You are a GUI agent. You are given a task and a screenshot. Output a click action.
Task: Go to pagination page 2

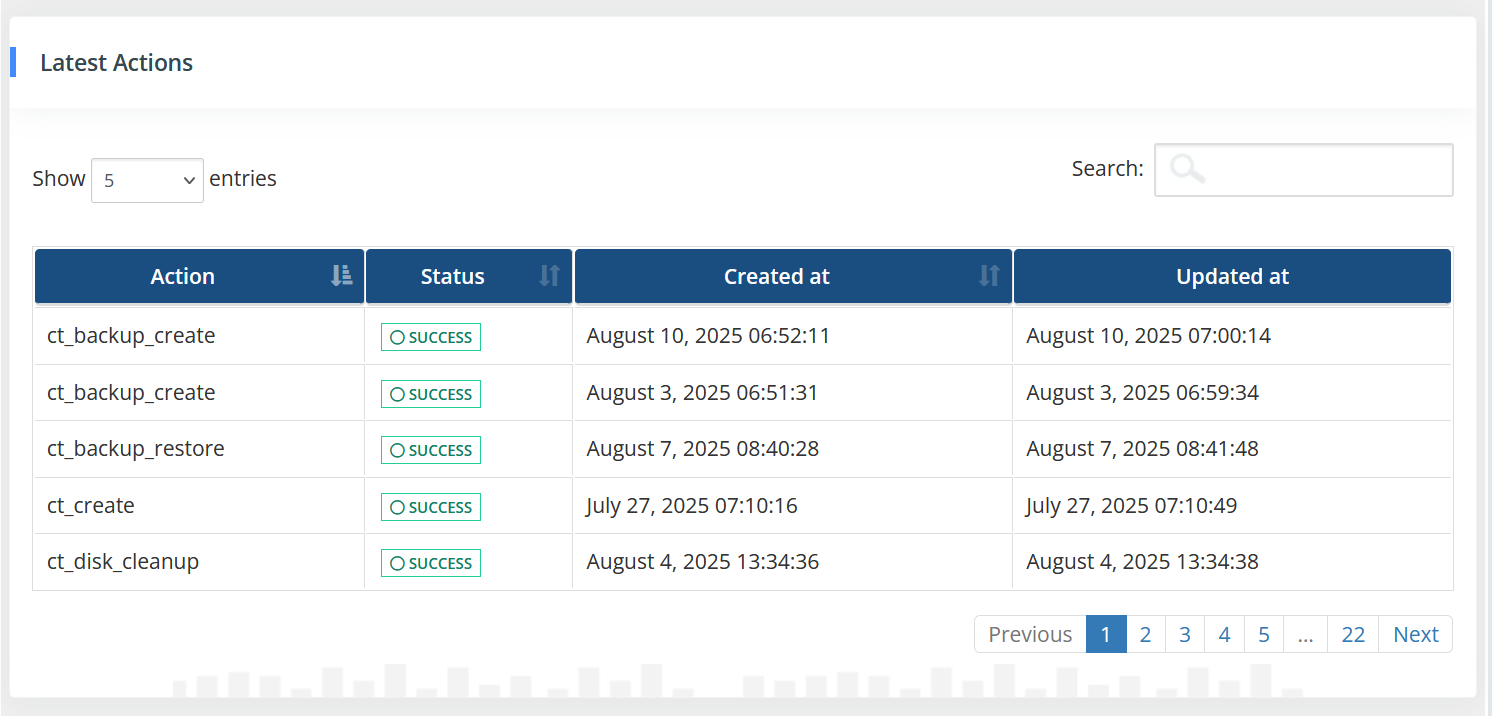coord(1146,634)
